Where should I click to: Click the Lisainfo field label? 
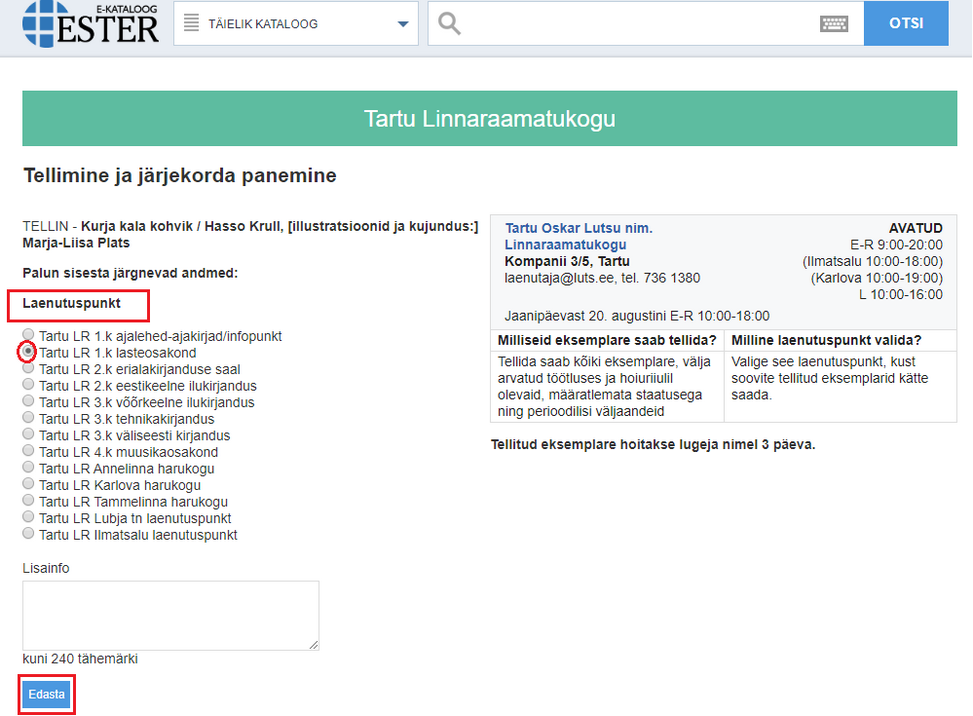(x=46, y=568)
